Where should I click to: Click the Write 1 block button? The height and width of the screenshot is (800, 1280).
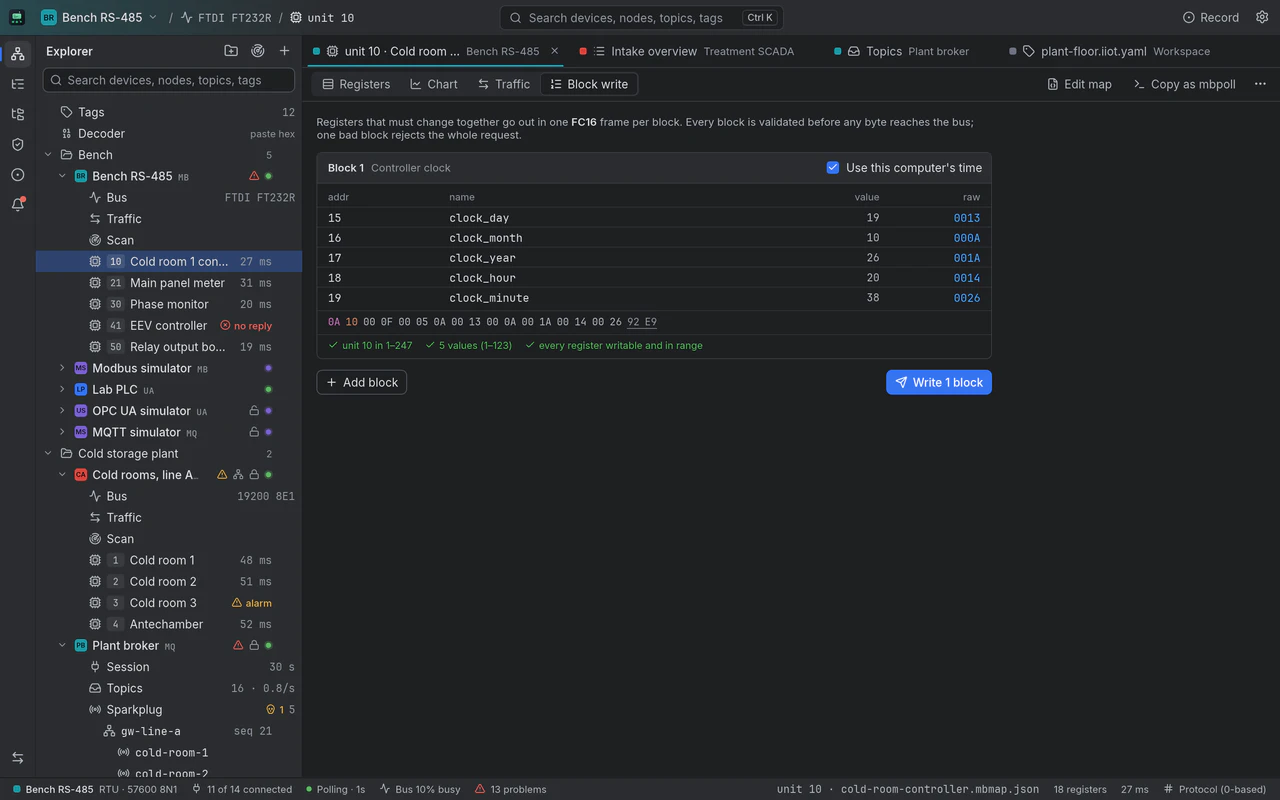pyautogui.click(x=939, y=382)
